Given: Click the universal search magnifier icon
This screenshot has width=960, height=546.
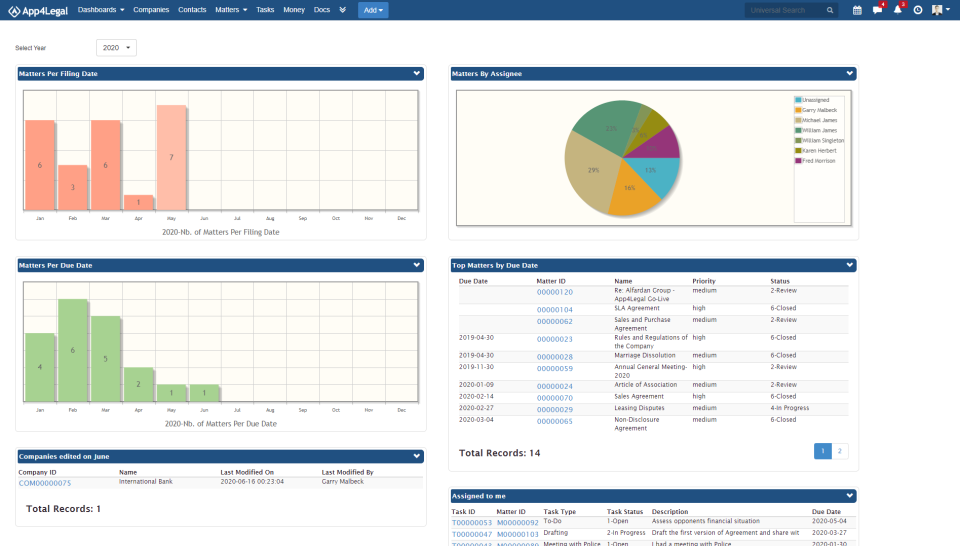Looking at the screenshot, I should [x=830, y=10].
